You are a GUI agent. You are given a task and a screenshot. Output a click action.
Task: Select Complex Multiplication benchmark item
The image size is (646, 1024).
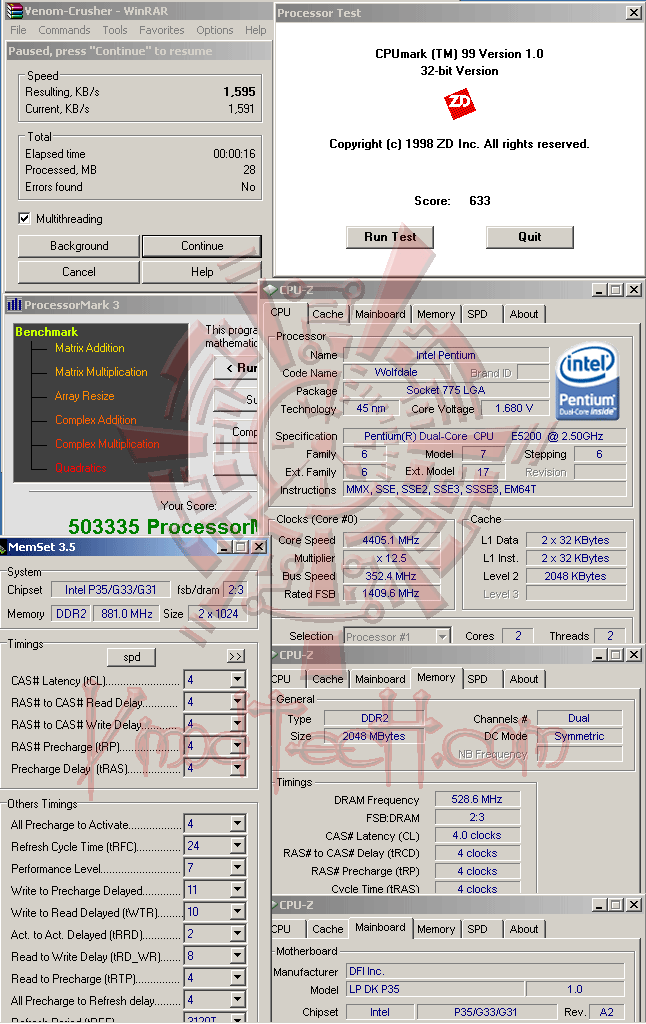coord(107,443)
